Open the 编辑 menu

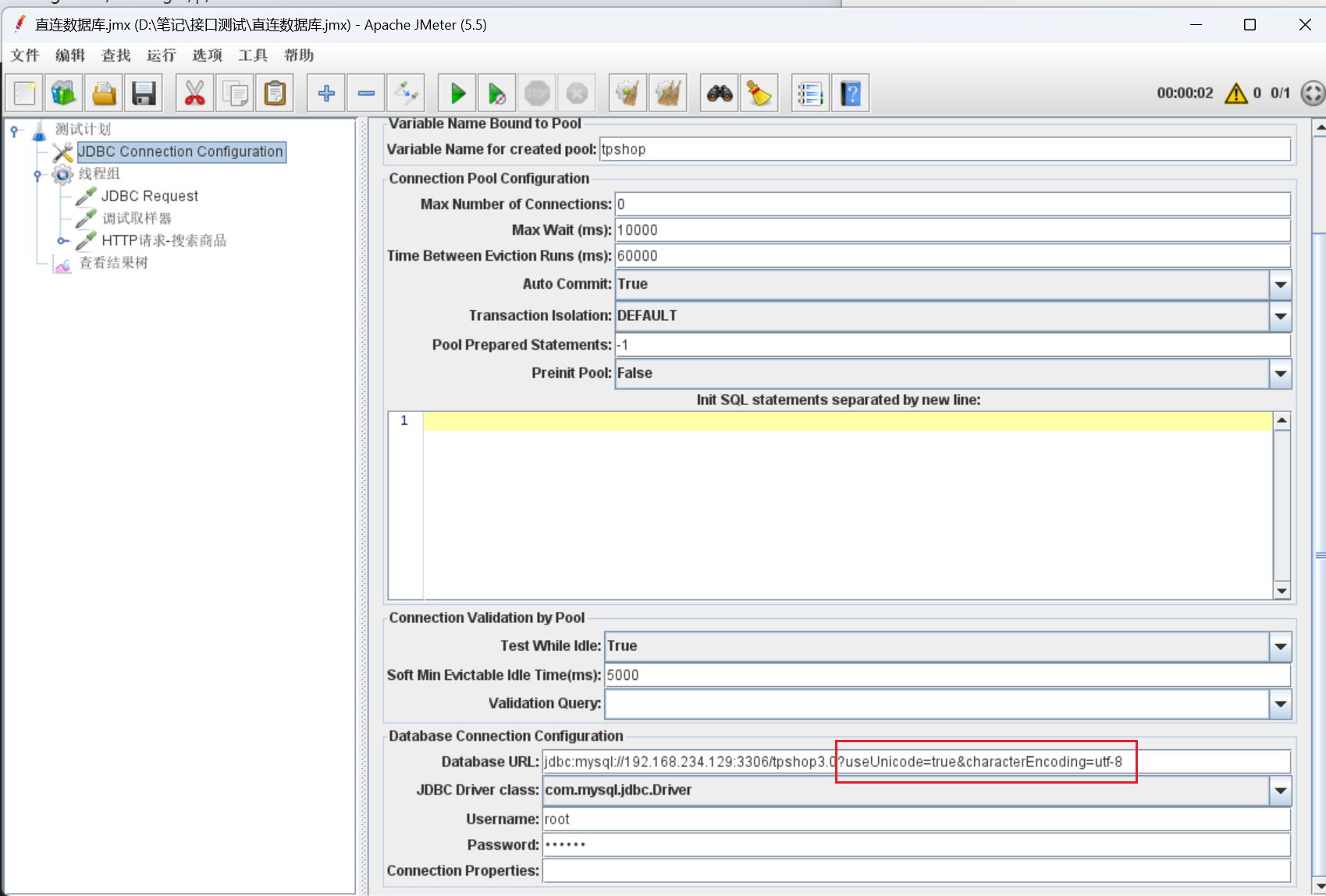pyautogui.click(x=70, y=55)
